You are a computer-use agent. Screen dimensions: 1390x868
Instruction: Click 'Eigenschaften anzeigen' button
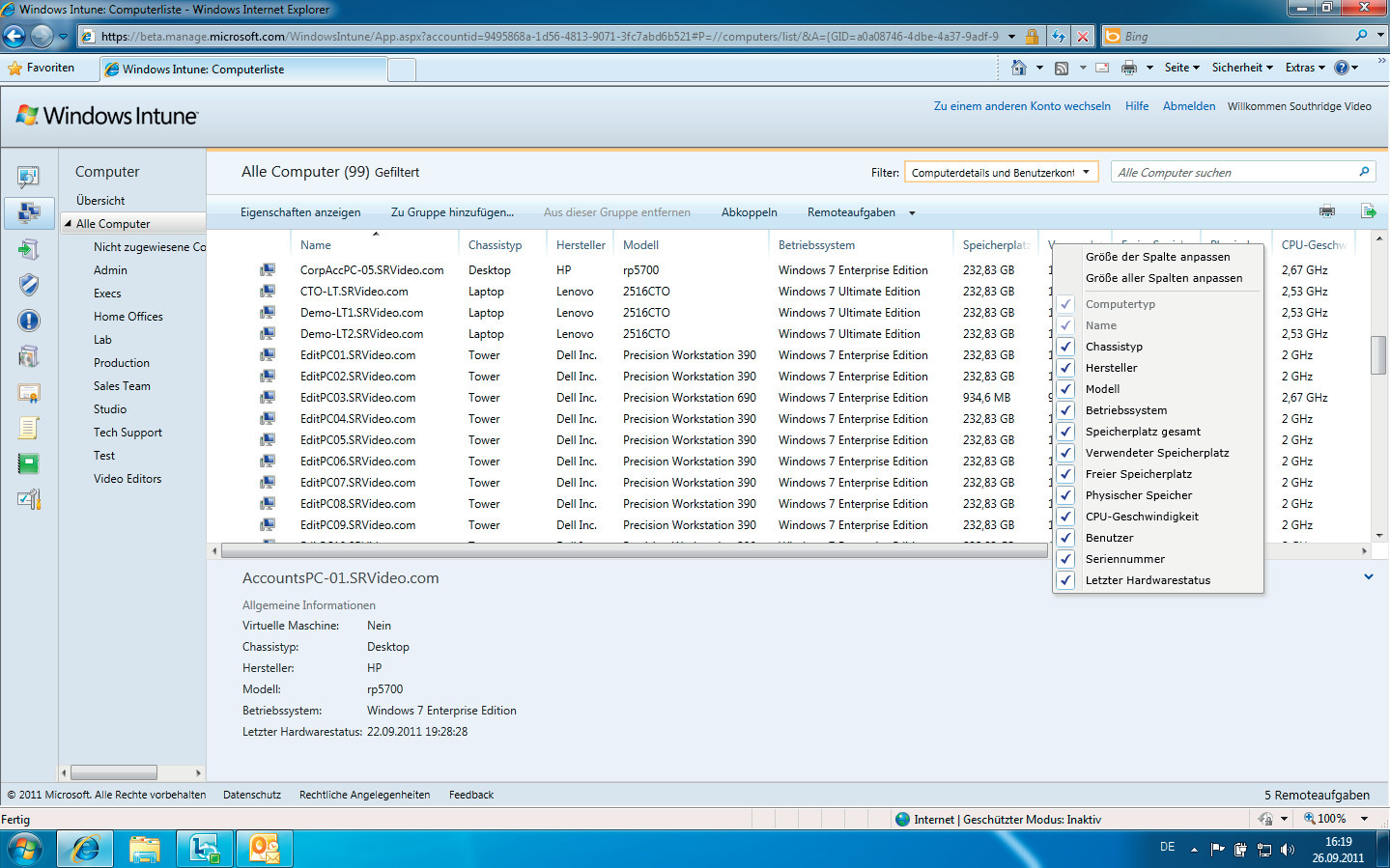coord(300,212)
